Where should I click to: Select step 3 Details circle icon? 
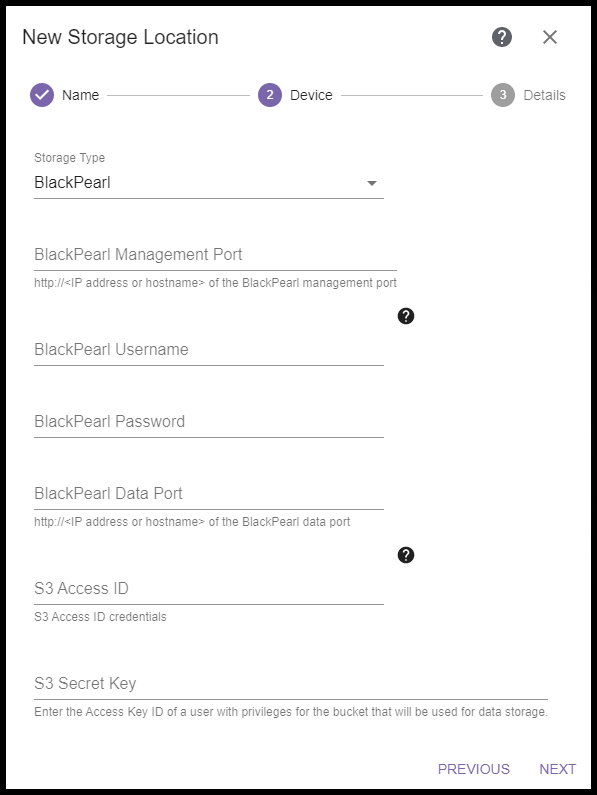[503, 95]
